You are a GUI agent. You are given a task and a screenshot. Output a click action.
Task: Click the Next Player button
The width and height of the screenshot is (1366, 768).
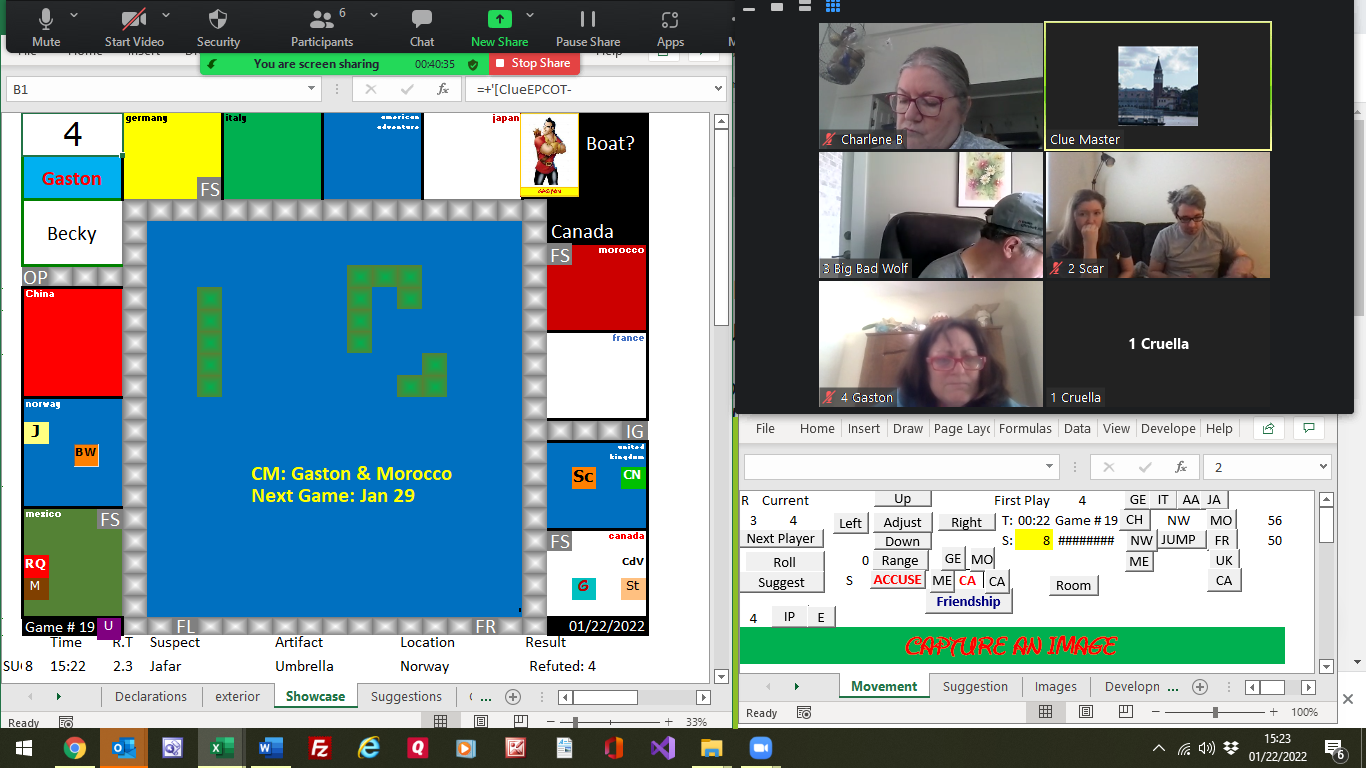[x=781, y=539]
